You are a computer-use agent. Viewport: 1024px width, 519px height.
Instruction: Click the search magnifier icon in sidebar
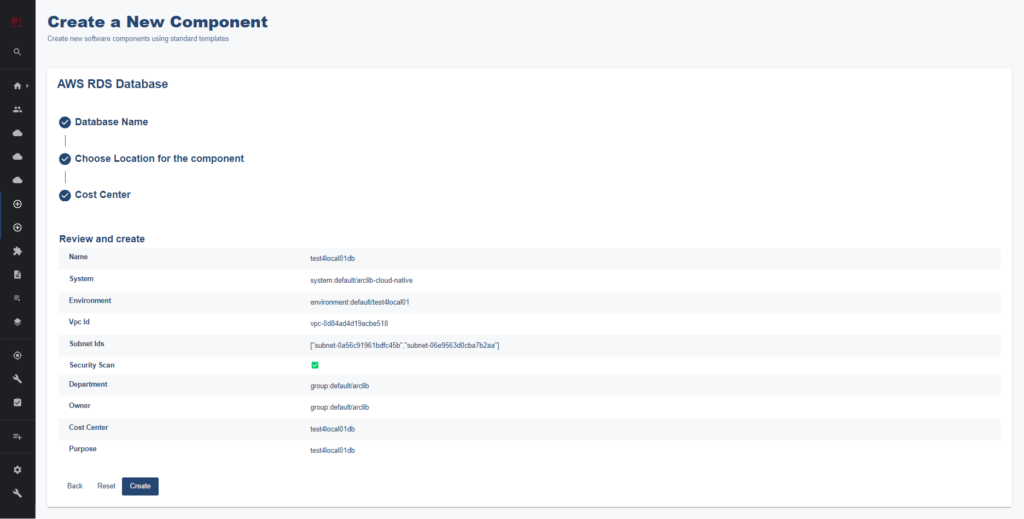[17, 51]
